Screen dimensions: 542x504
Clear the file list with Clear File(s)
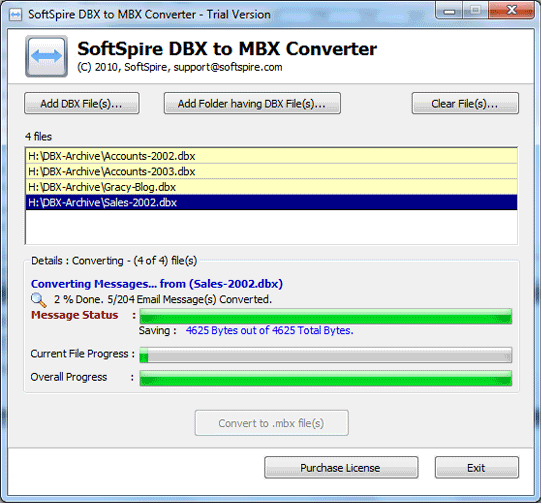[x=465, y=103]
